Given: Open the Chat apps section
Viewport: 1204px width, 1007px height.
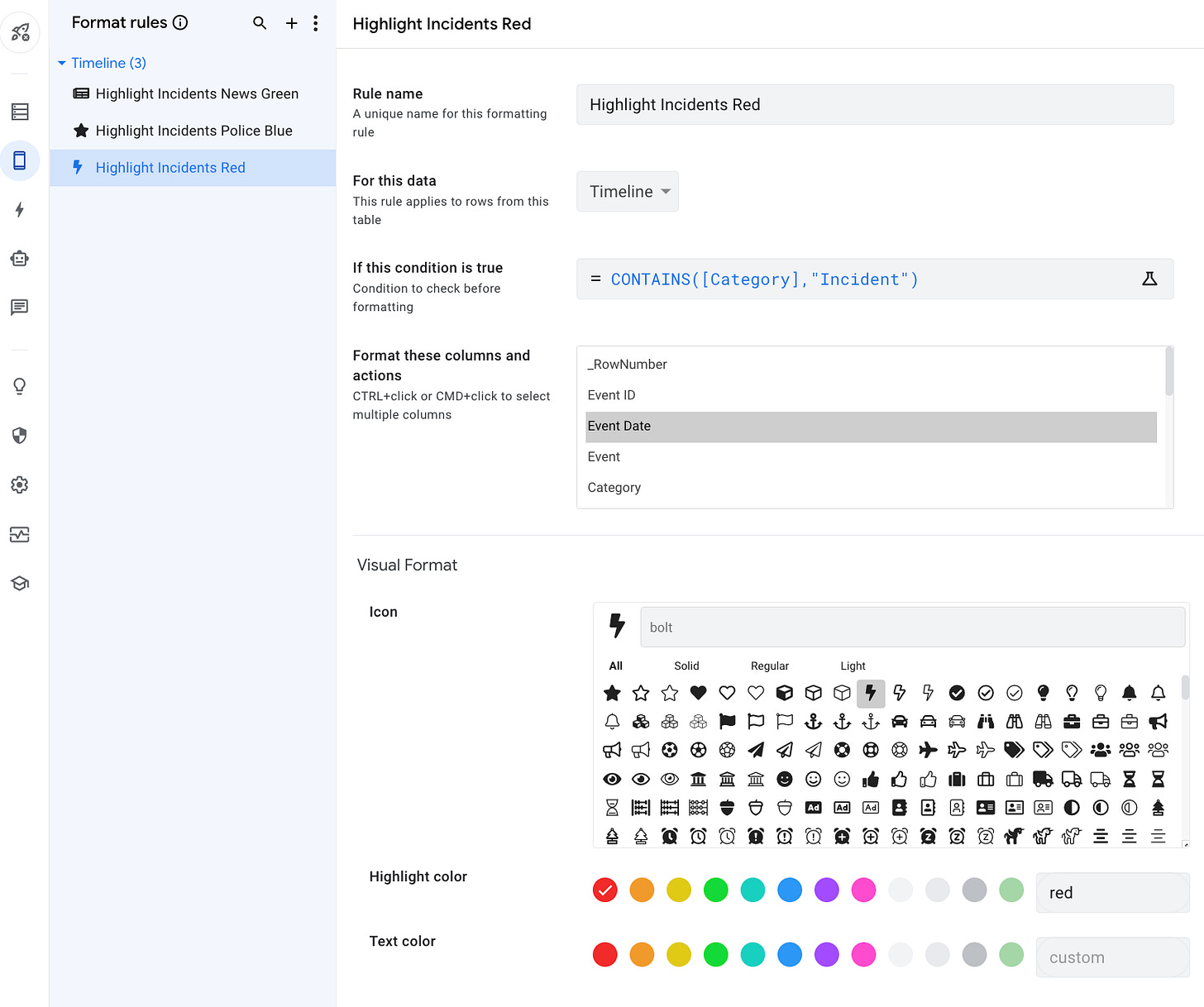Looking at the screenshot, I should pyautogui.click(x=20, y=308).
